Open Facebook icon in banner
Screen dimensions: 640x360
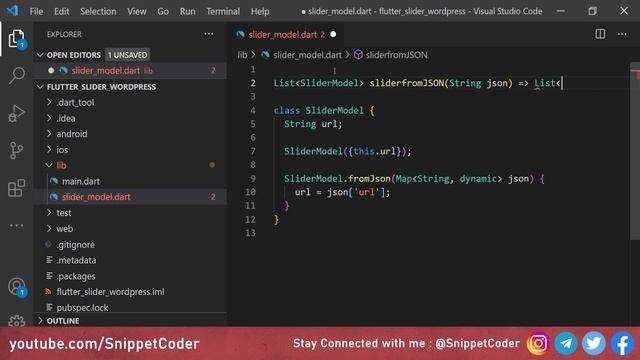point(622,343)
